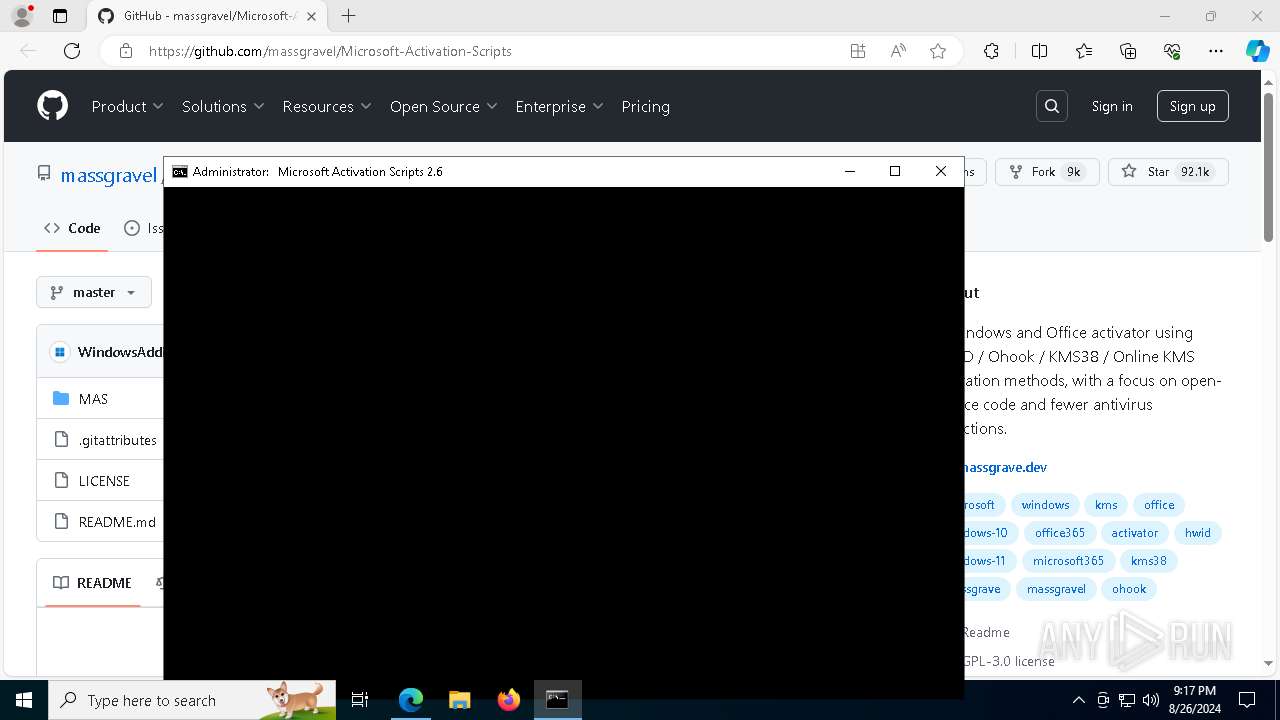Open Edge Favorites list icon
This screenshot has width=1280, height=720.
click(1084, 51)
